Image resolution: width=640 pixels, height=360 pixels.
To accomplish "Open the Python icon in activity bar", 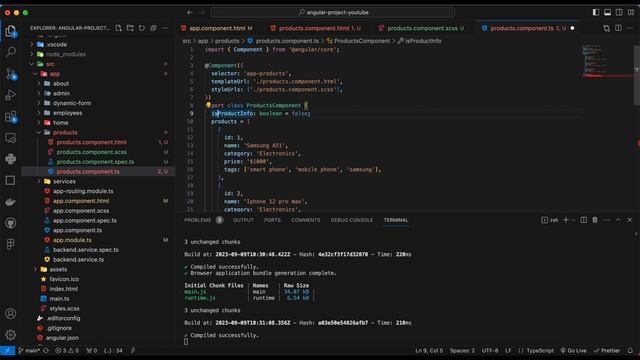I will (x=11, y=159).
